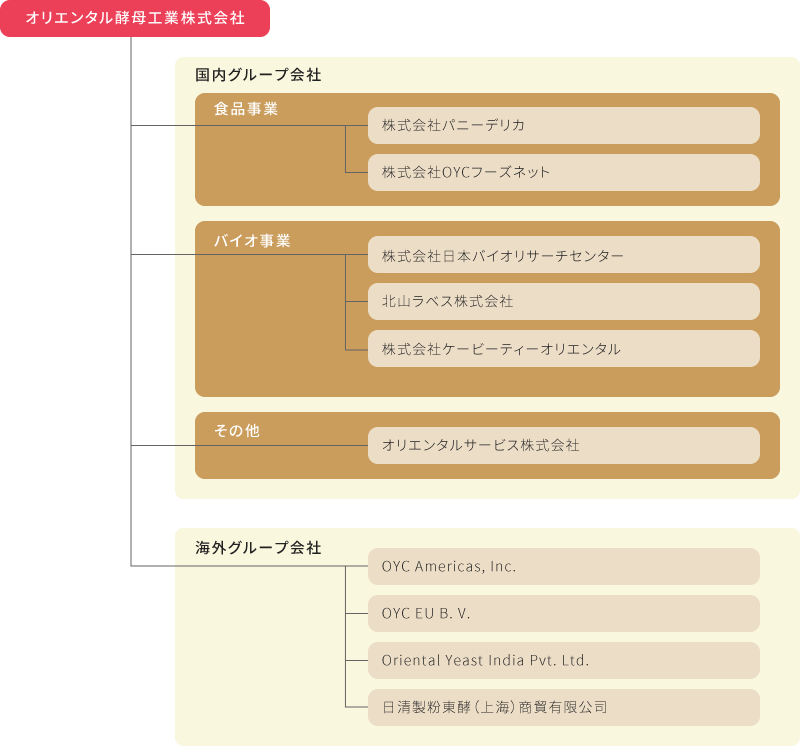Click the connector line left of OYC EU B. V.
The width and height of the screenshot is (800, 750).
(x=356, y=613)
